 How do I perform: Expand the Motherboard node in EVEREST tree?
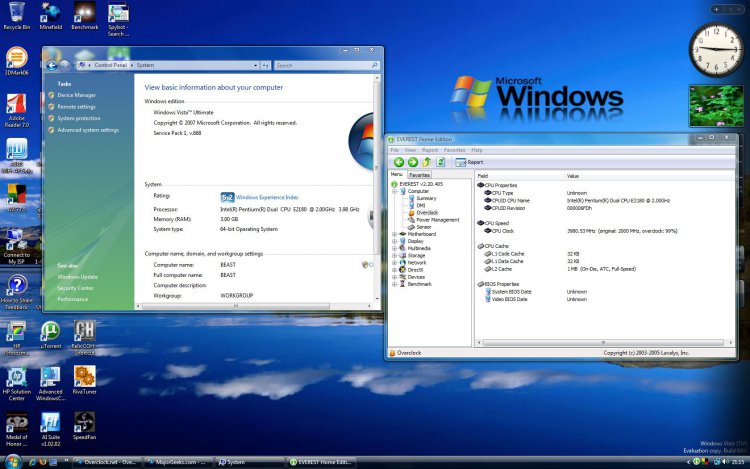pos(395,234)
